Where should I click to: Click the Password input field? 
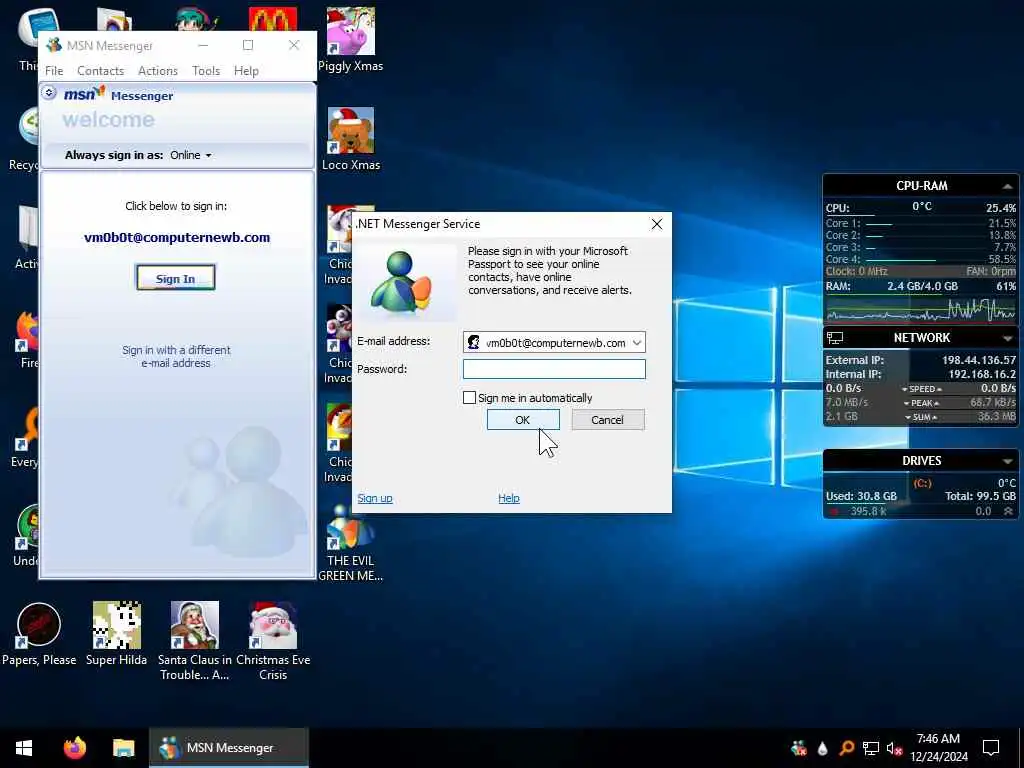pos(554,369)
